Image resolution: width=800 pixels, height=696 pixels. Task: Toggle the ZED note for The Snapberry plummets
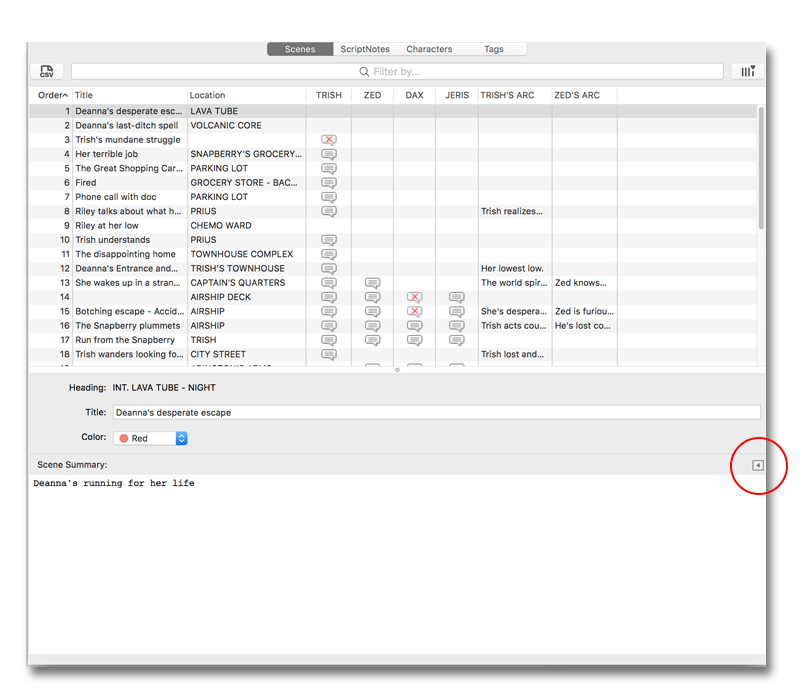[x=372, y=326]
